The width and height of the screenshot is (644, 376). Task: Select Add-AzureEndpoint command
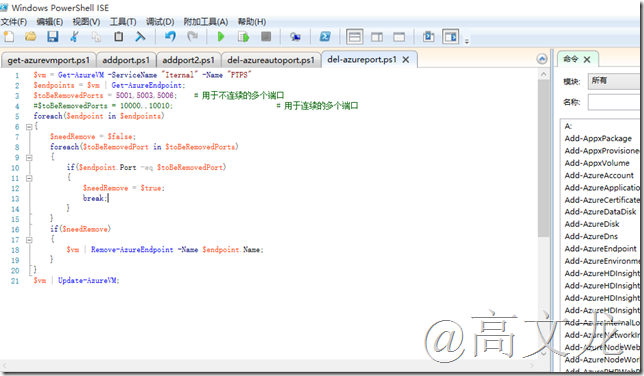coord(600,249)
